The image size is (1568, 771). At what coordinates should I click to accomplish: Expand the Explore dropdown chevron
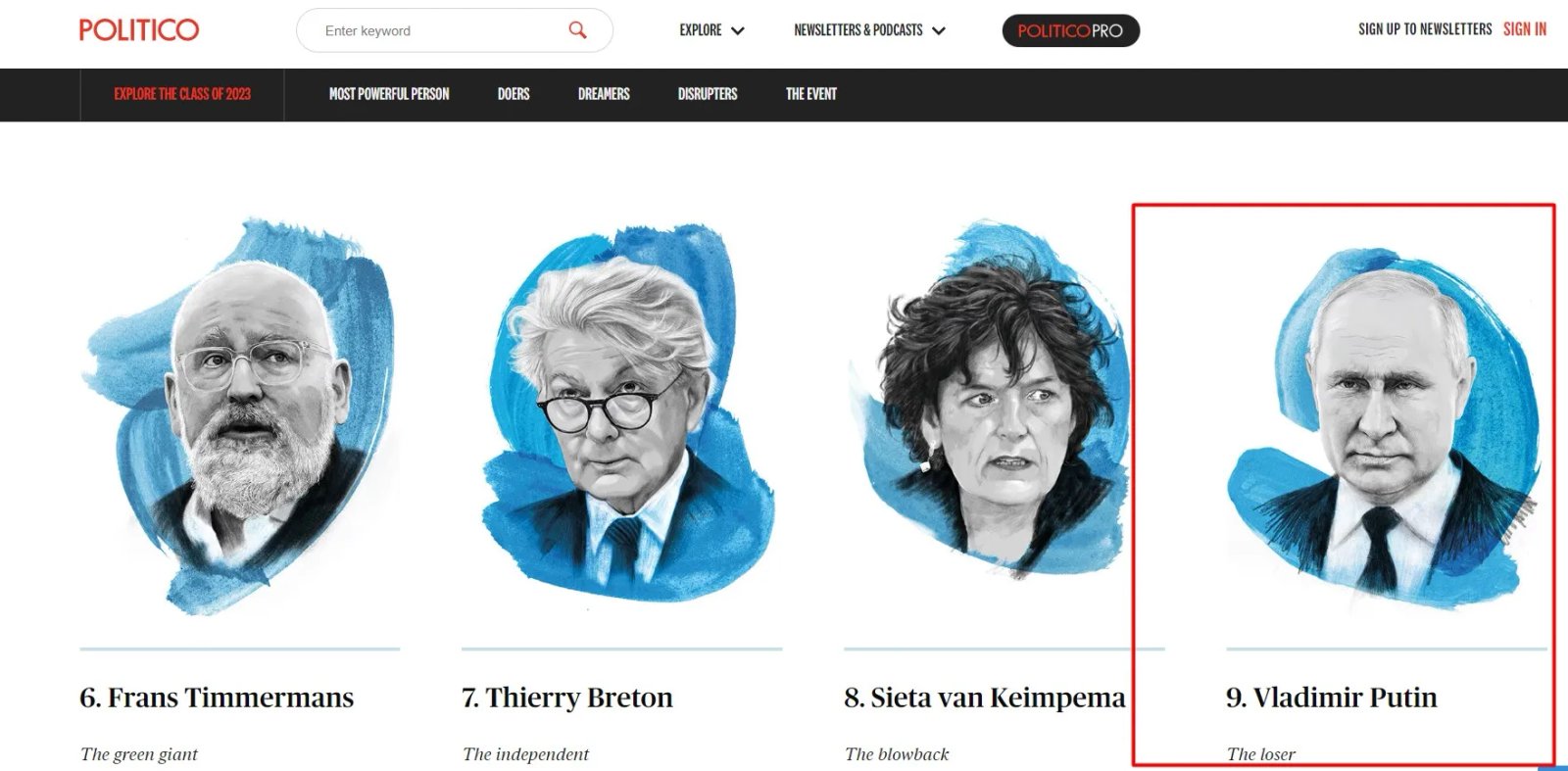pos(738,31)
